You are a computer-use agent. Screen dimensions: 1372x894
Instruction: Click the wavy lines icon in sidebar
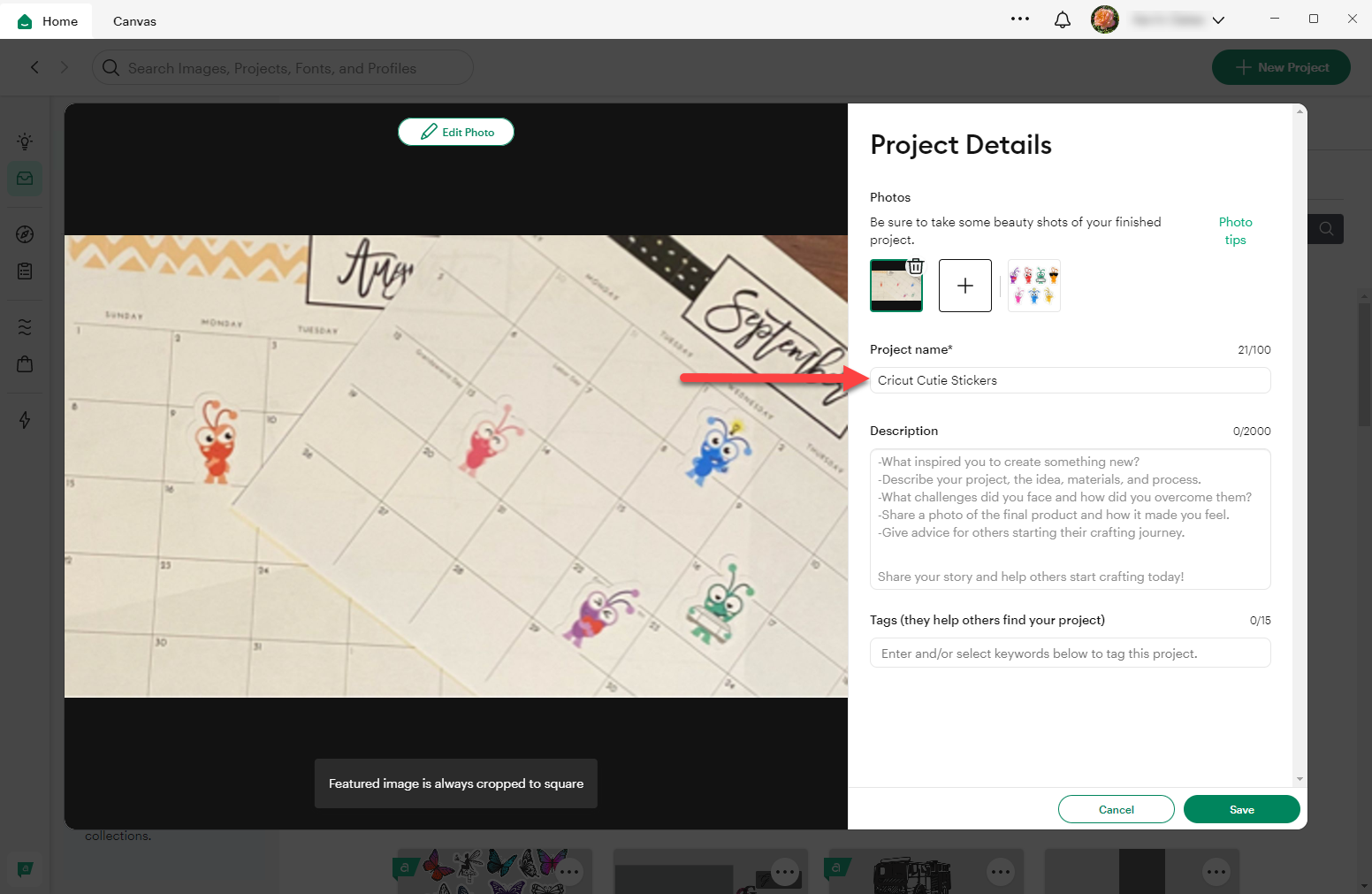tap(24, 325)
